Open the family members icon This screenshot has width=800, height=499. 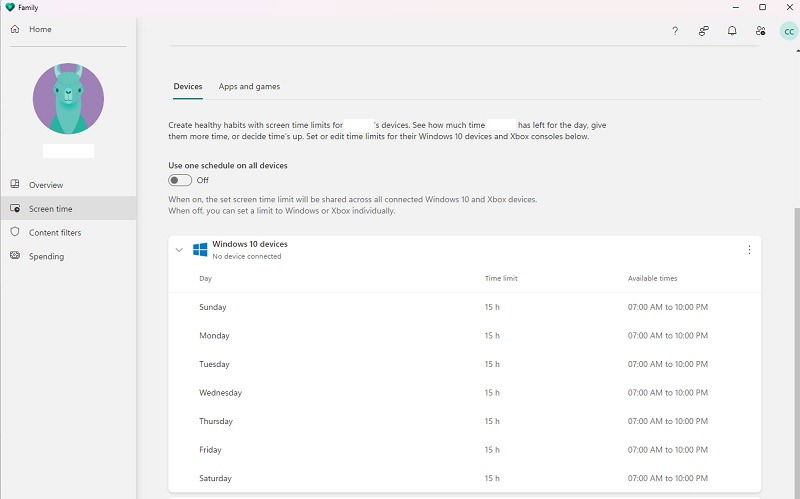tap(761, 31)
